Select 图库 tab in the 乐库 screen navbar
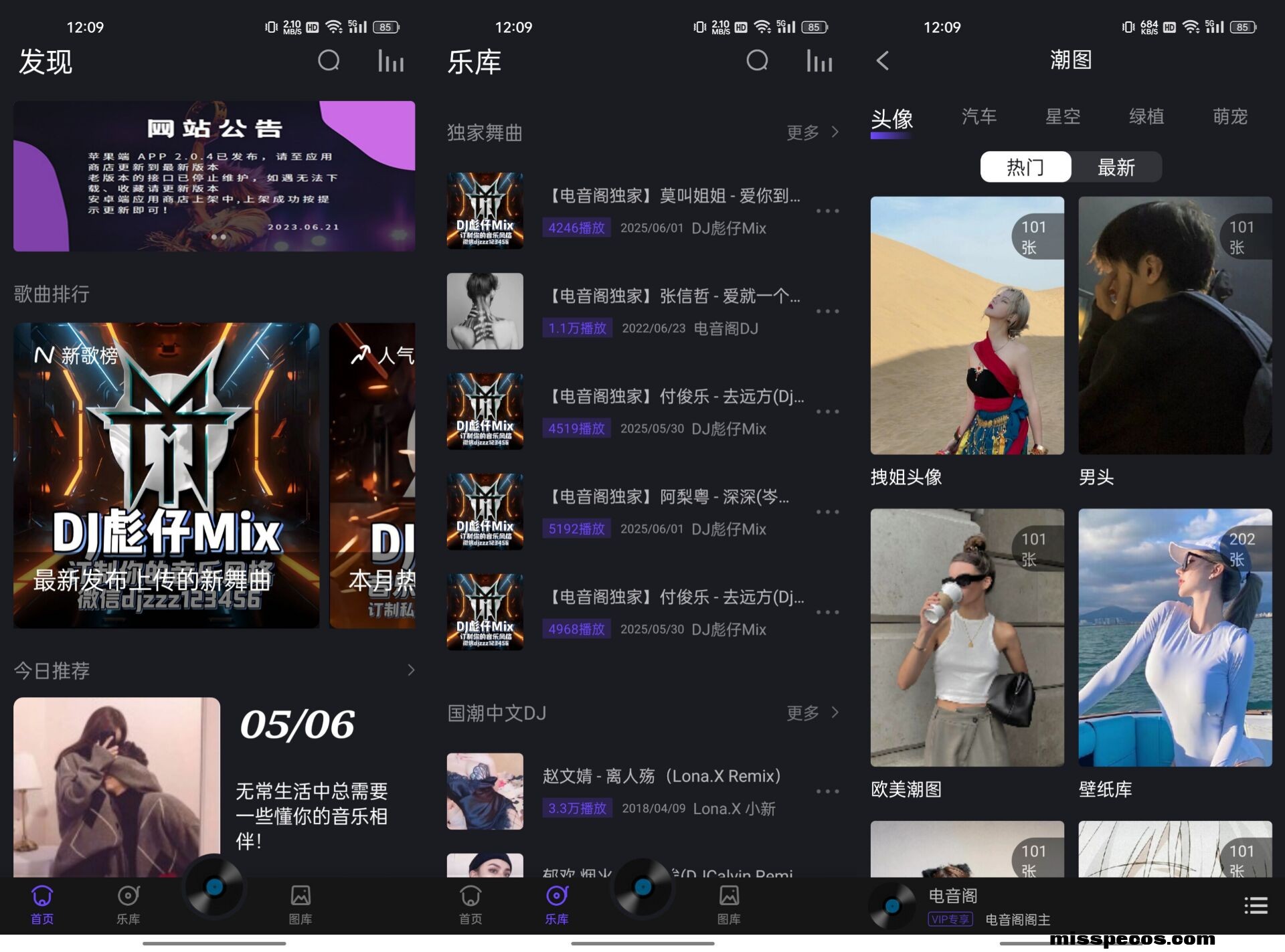Screen dimensions: 1285x952 pos(729,905)
